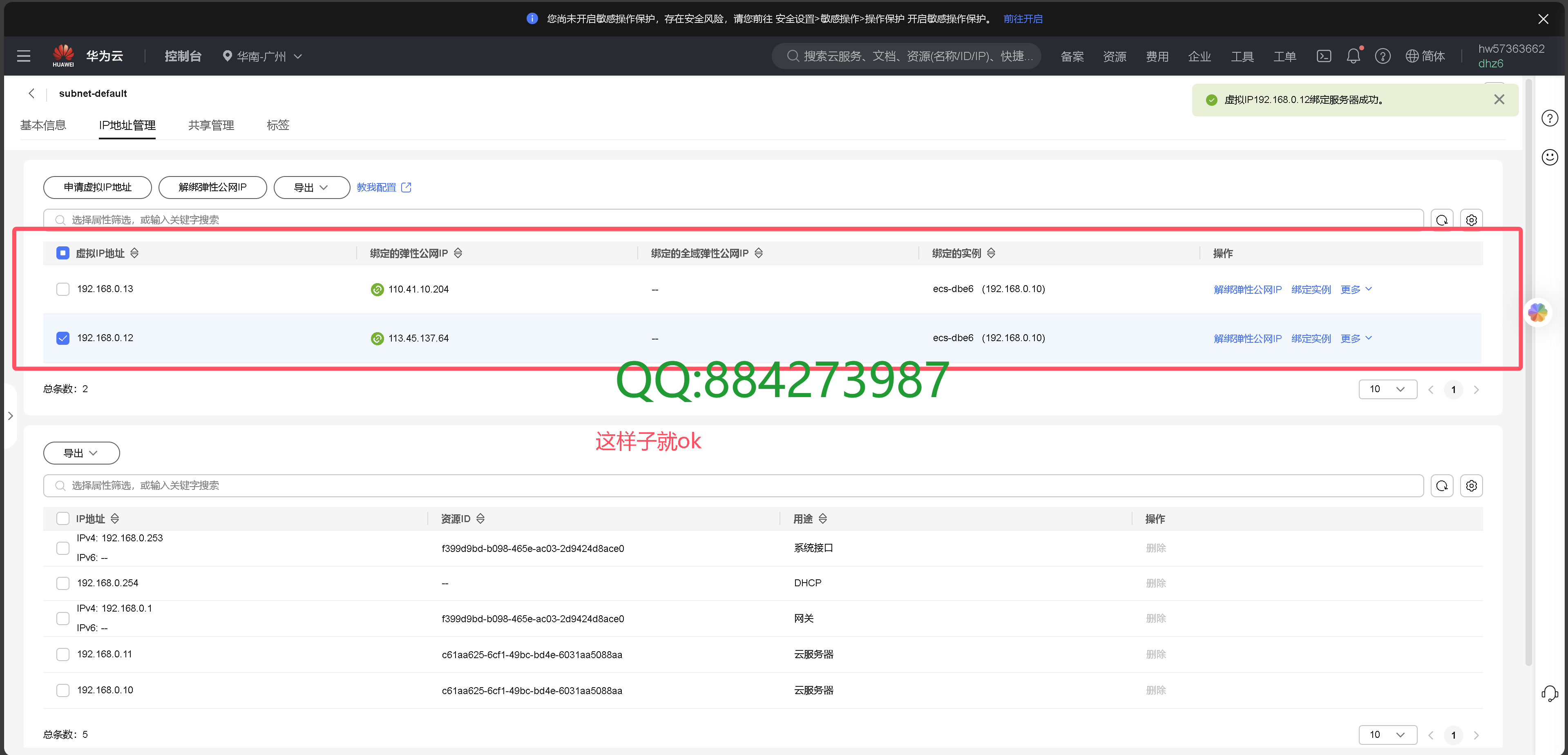Open the 工单 top menu
The width and height of the screenshot is (1568, 755).
coord(1284,56)
